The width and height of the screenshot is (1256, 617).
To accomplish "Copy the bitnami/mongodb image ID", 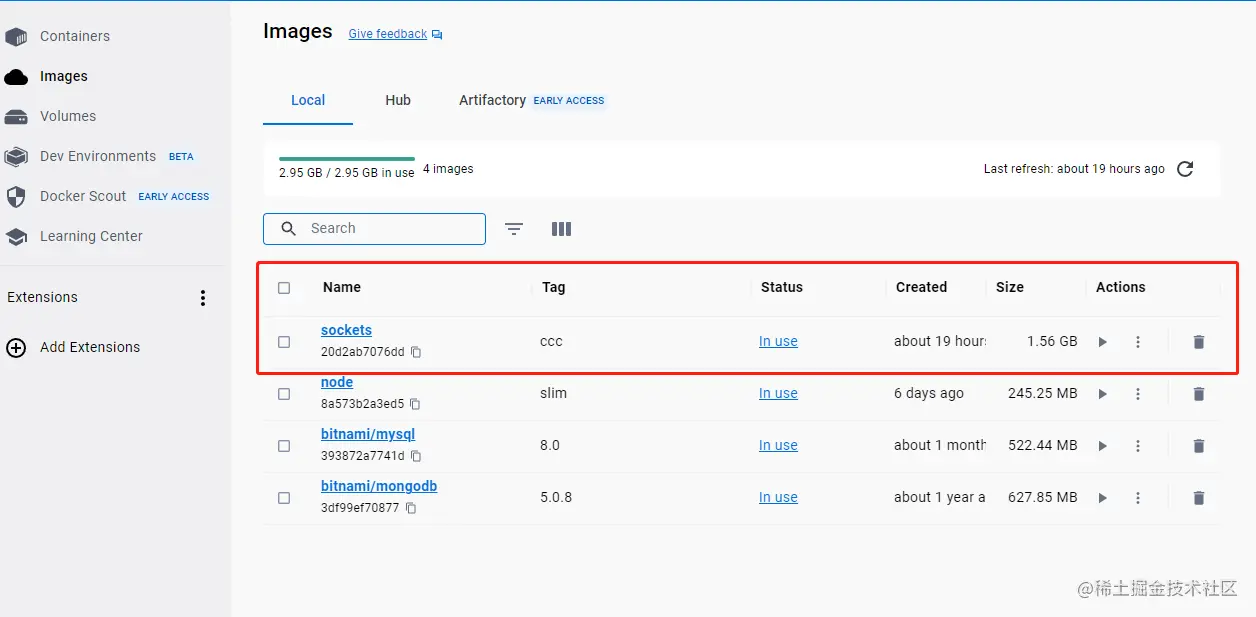I will point(410,508).
